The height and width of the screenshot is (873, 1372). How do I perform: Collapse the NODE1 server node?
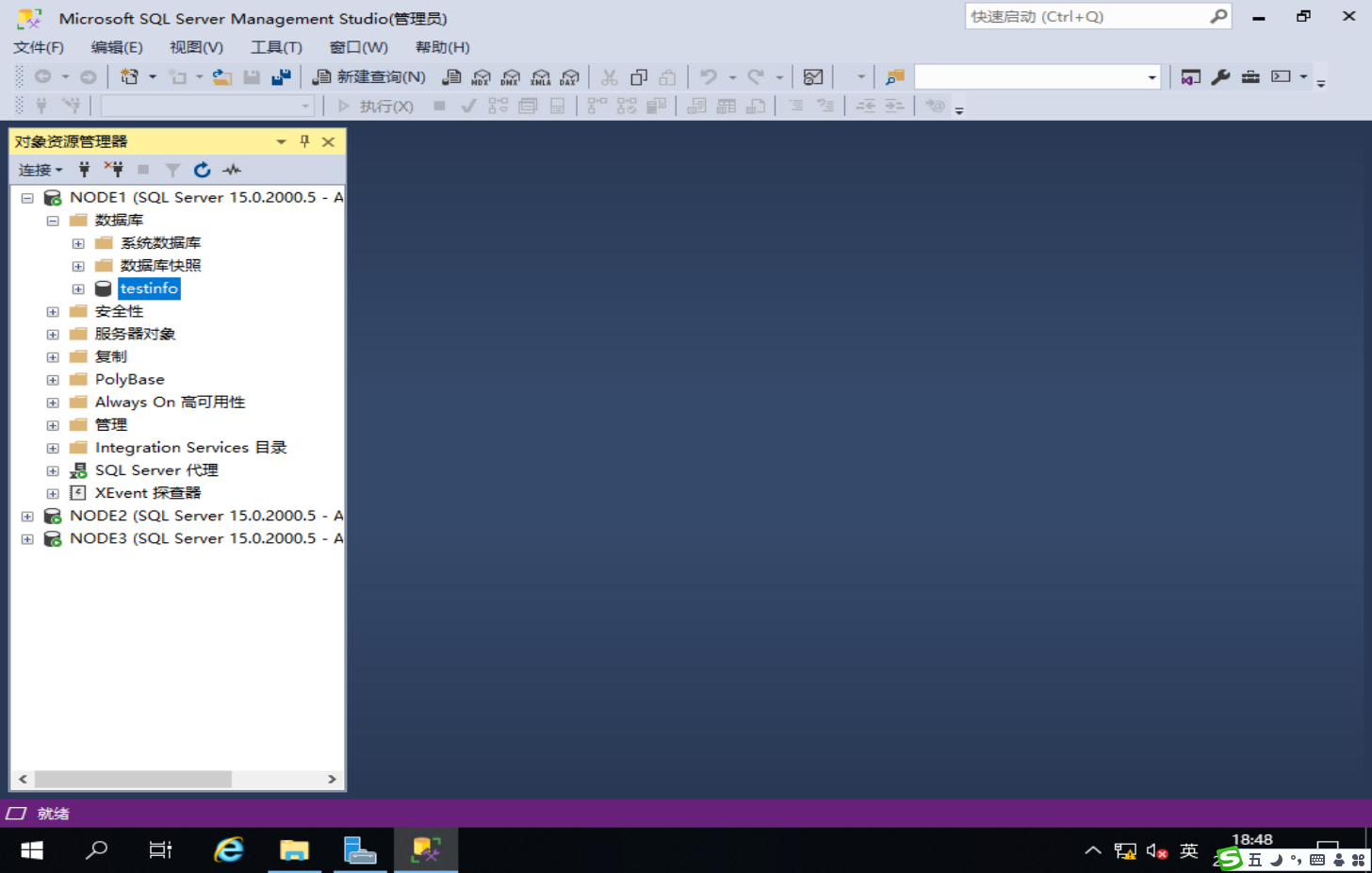(27, 198)
